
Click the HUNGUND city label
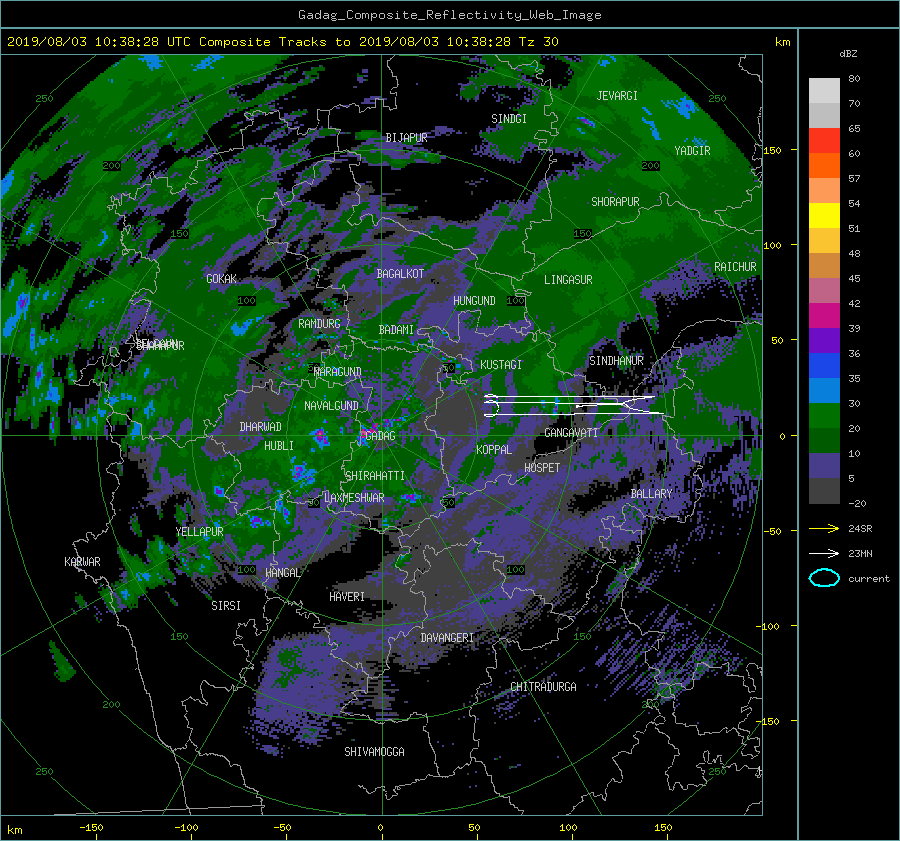pos(474,301)
